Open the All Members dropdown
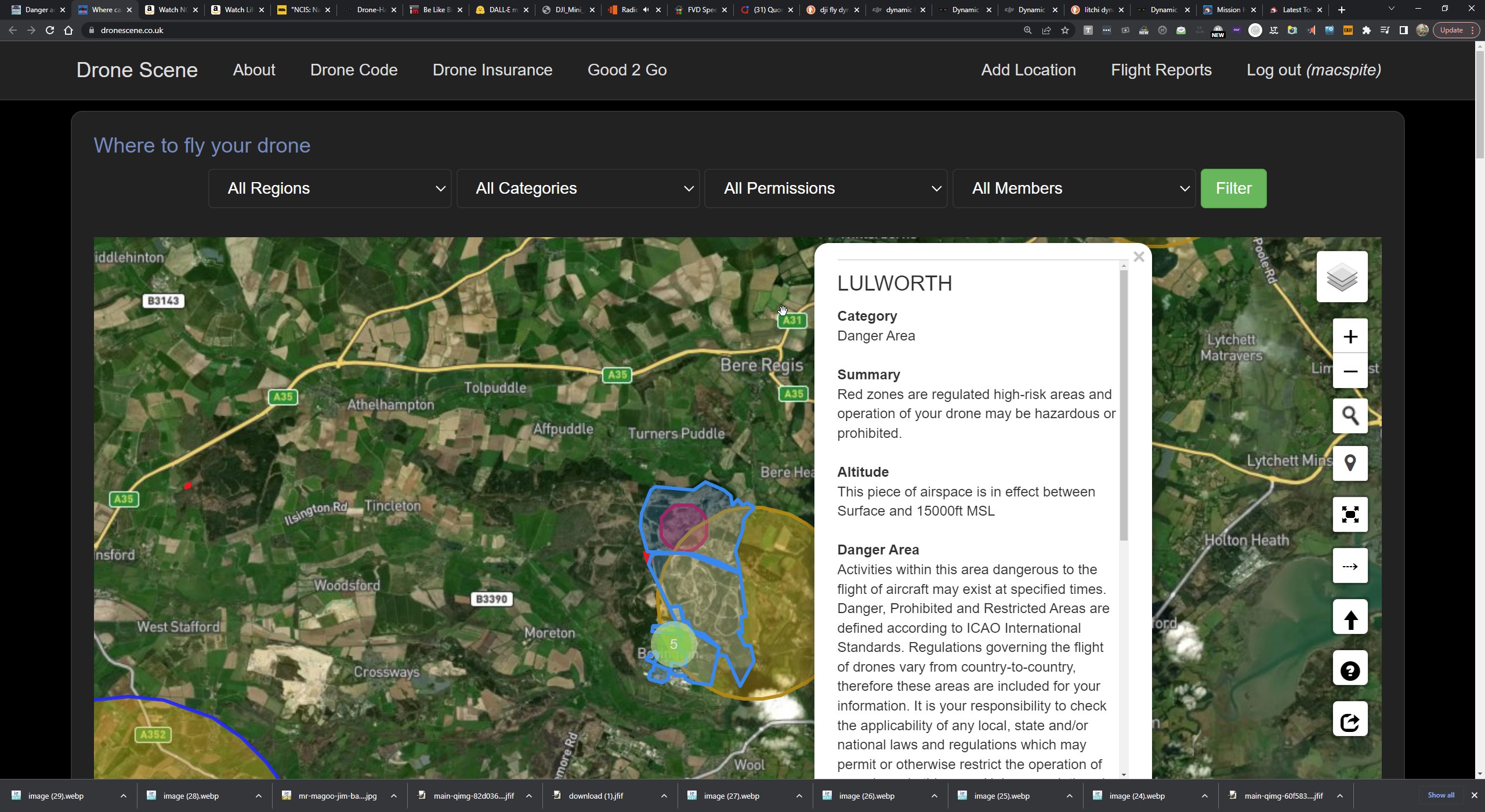Screen dimensions: 1485x812 coord(1074,188)
